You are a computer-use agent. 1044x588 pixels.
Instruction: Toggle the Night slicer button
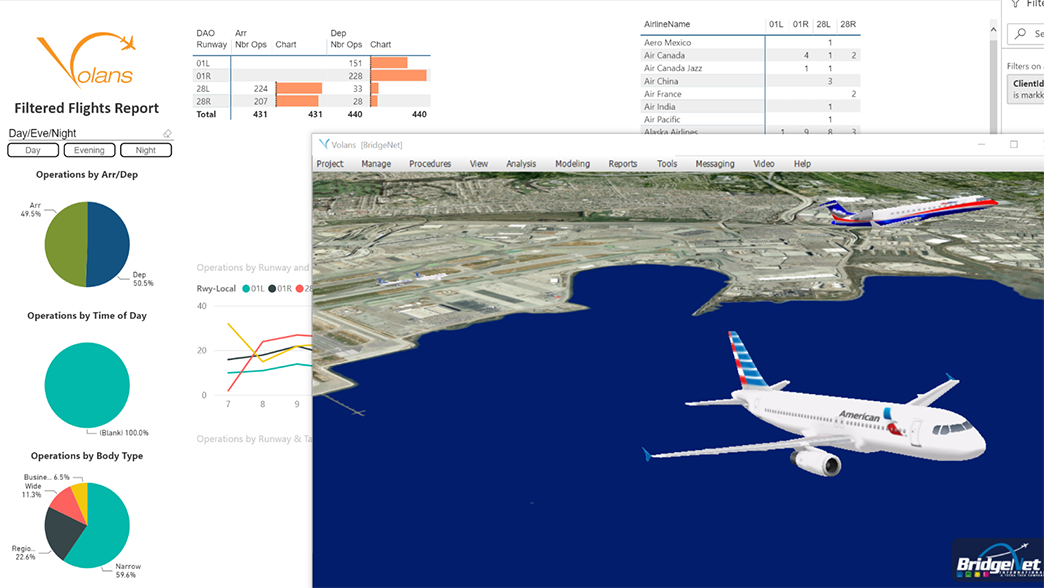146,150
